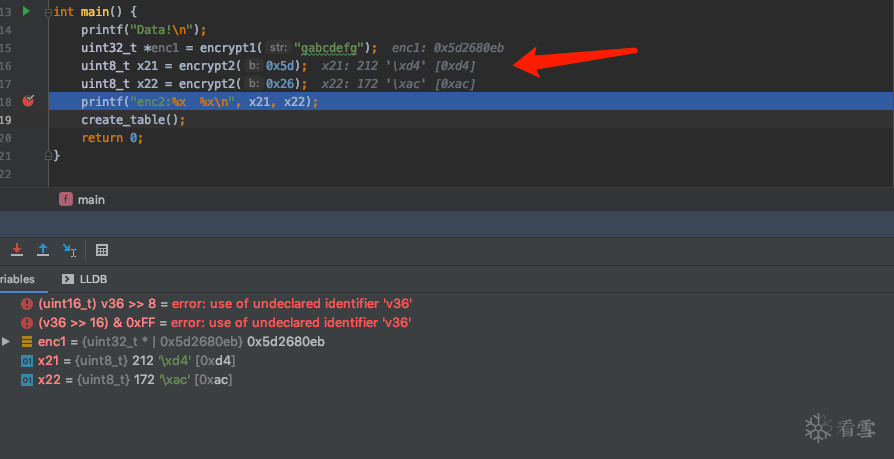Click the closing-brace fold marker of main
894x459 pixels.
point(47,156)
